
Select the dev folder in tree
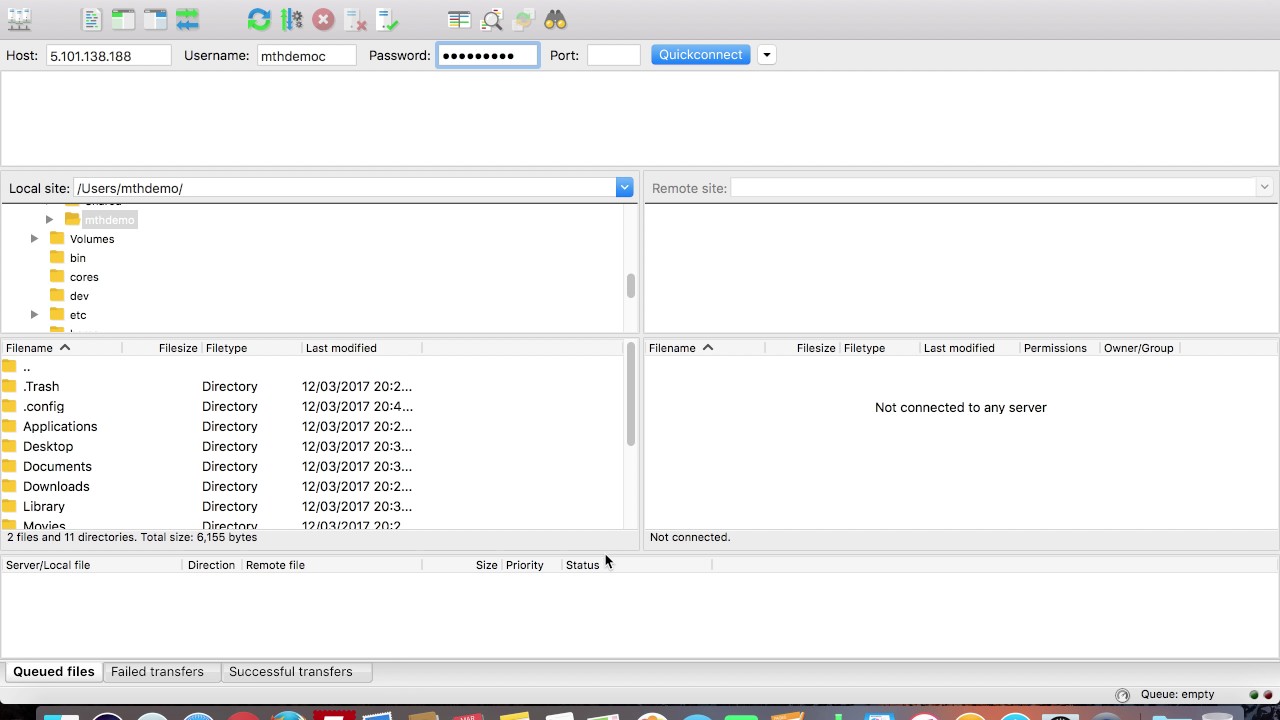[x=79, y=296]
